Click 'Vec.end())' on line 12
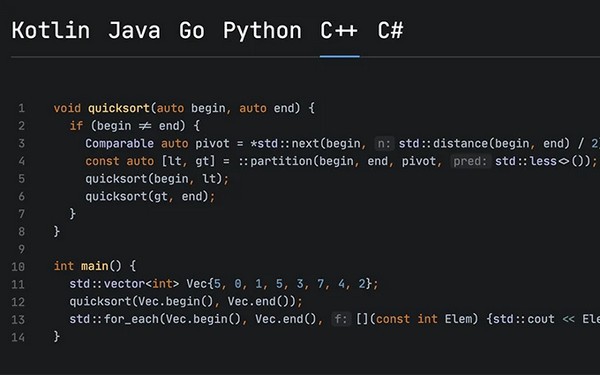Image resolution: width=600 pixels, height=375 pixels. tap(262, 302)
